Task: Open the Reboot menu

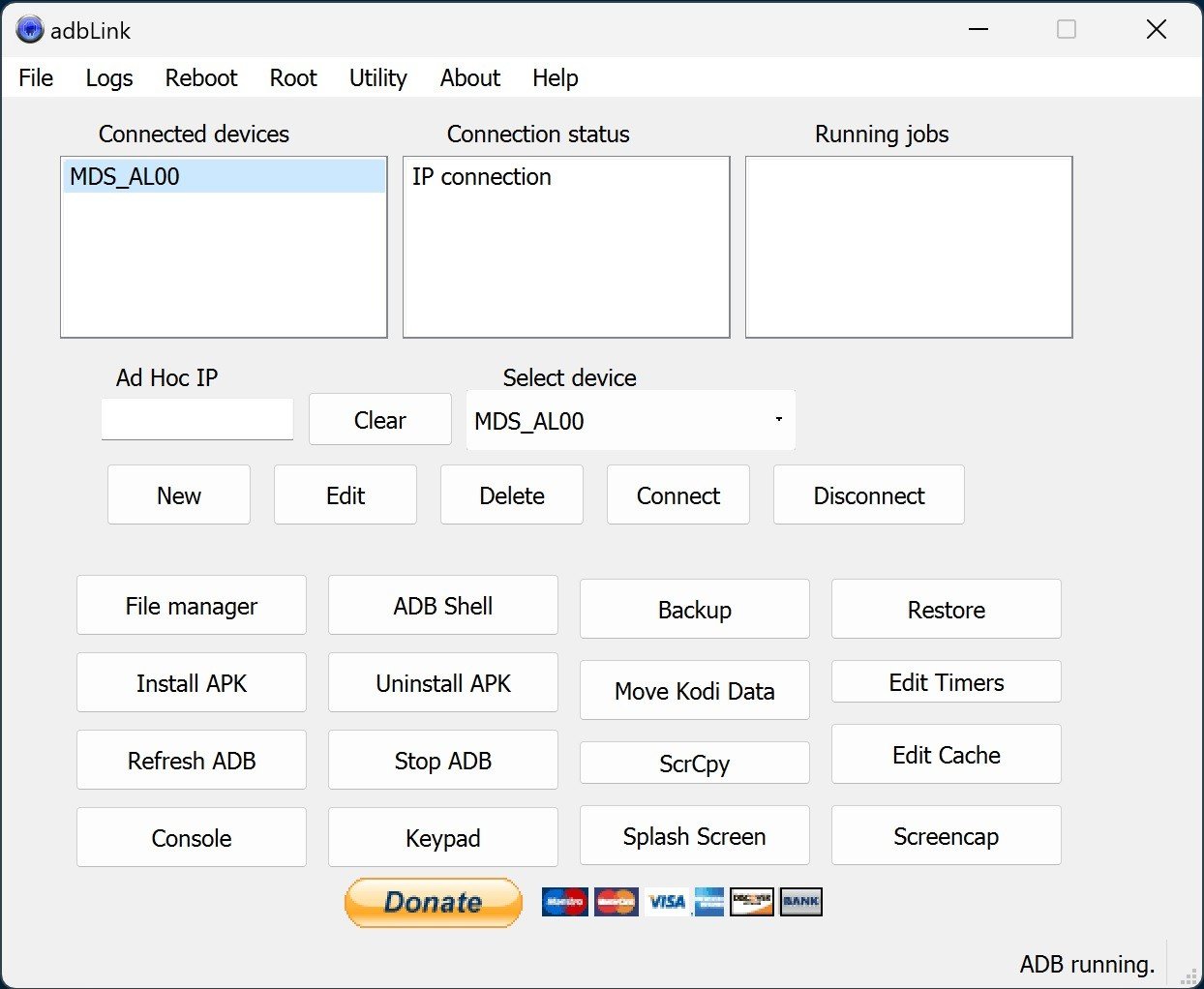Action: [x=200, y=78]
